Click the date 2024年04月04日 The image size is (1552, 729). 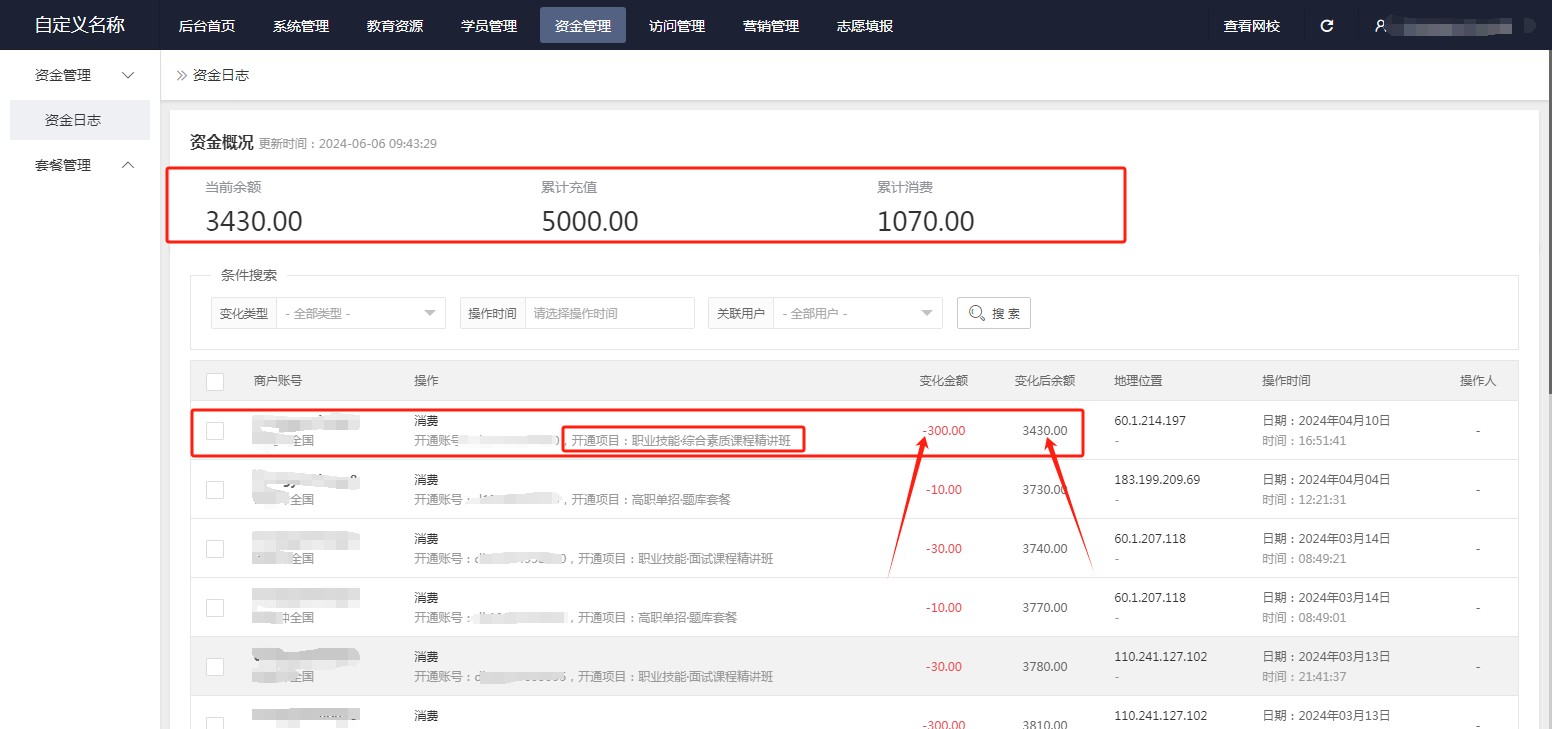point(1345,480)
